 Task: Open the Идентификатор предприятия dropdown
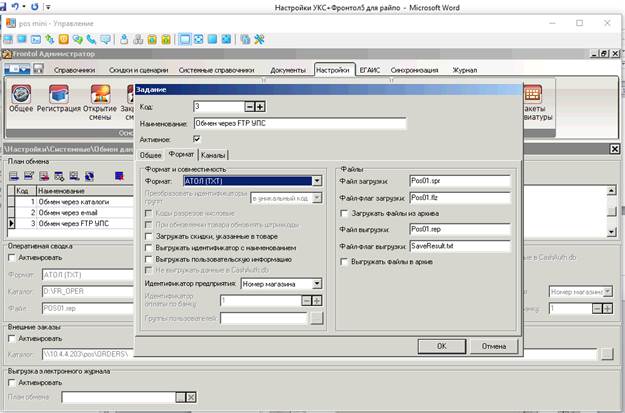316,284
